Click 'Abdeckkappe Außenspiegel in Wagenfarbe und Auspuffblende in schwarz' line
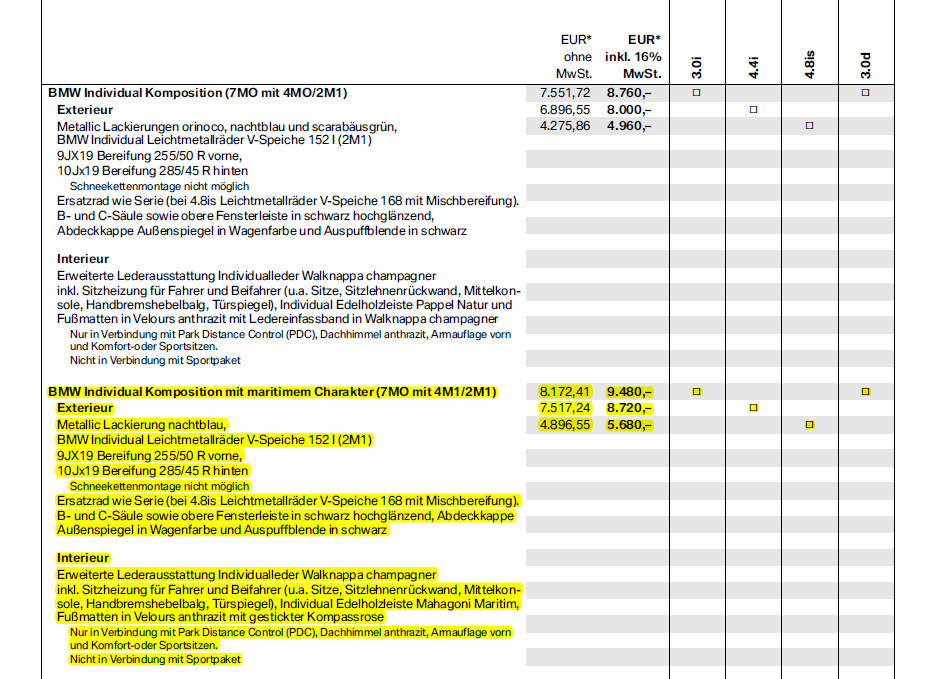Screen dimensions: 934x679 point(262,231)
